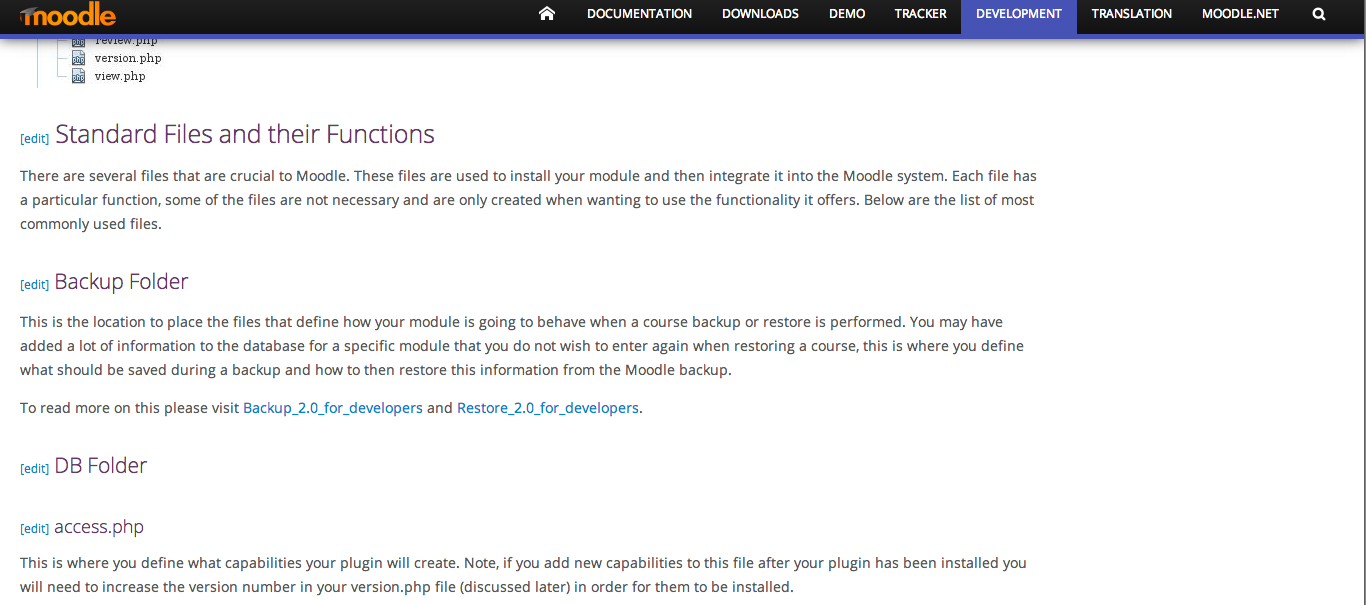Open Backup_2.0_for_developers link

coord(333,408)
